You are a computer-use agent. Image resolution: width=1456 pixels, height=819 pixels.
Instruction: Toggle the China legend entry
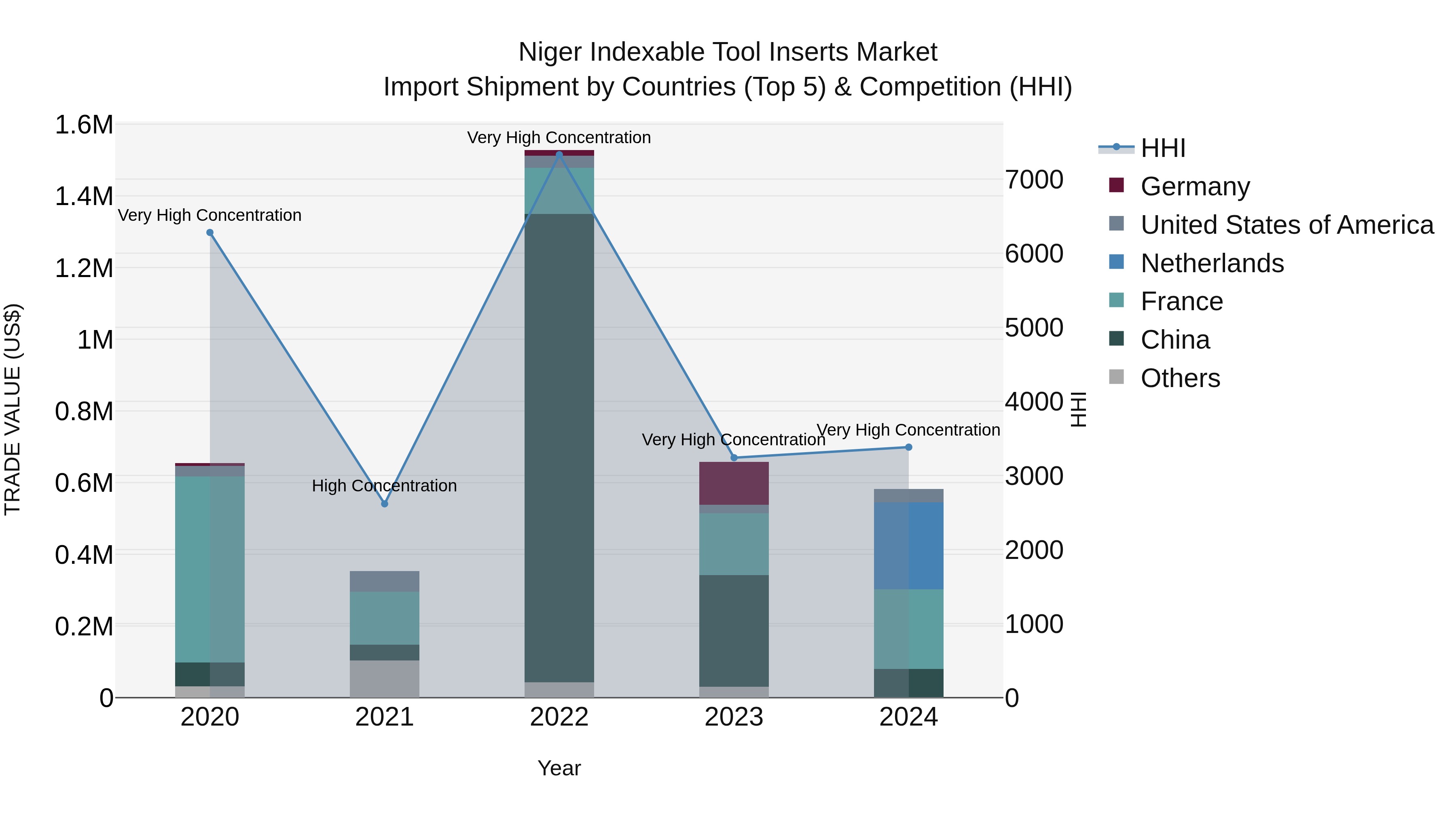point(1159,339)
